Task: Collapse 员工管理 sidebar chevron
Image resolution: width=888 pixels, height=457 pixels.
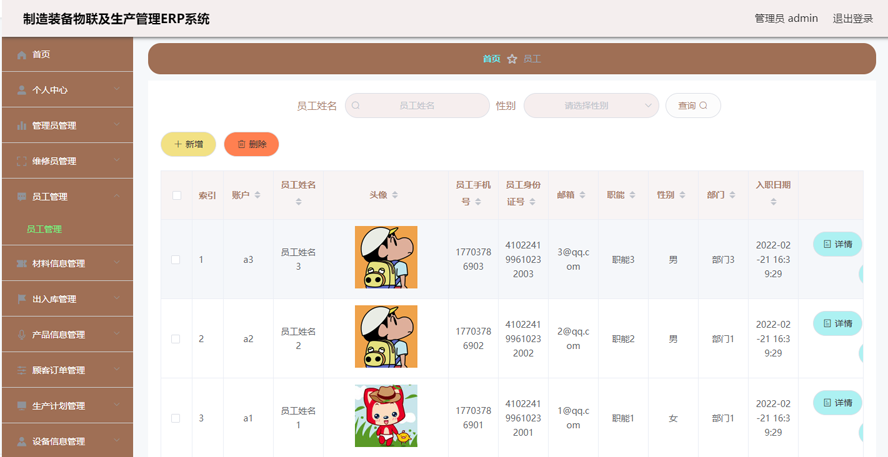Action: coord(117,196)
